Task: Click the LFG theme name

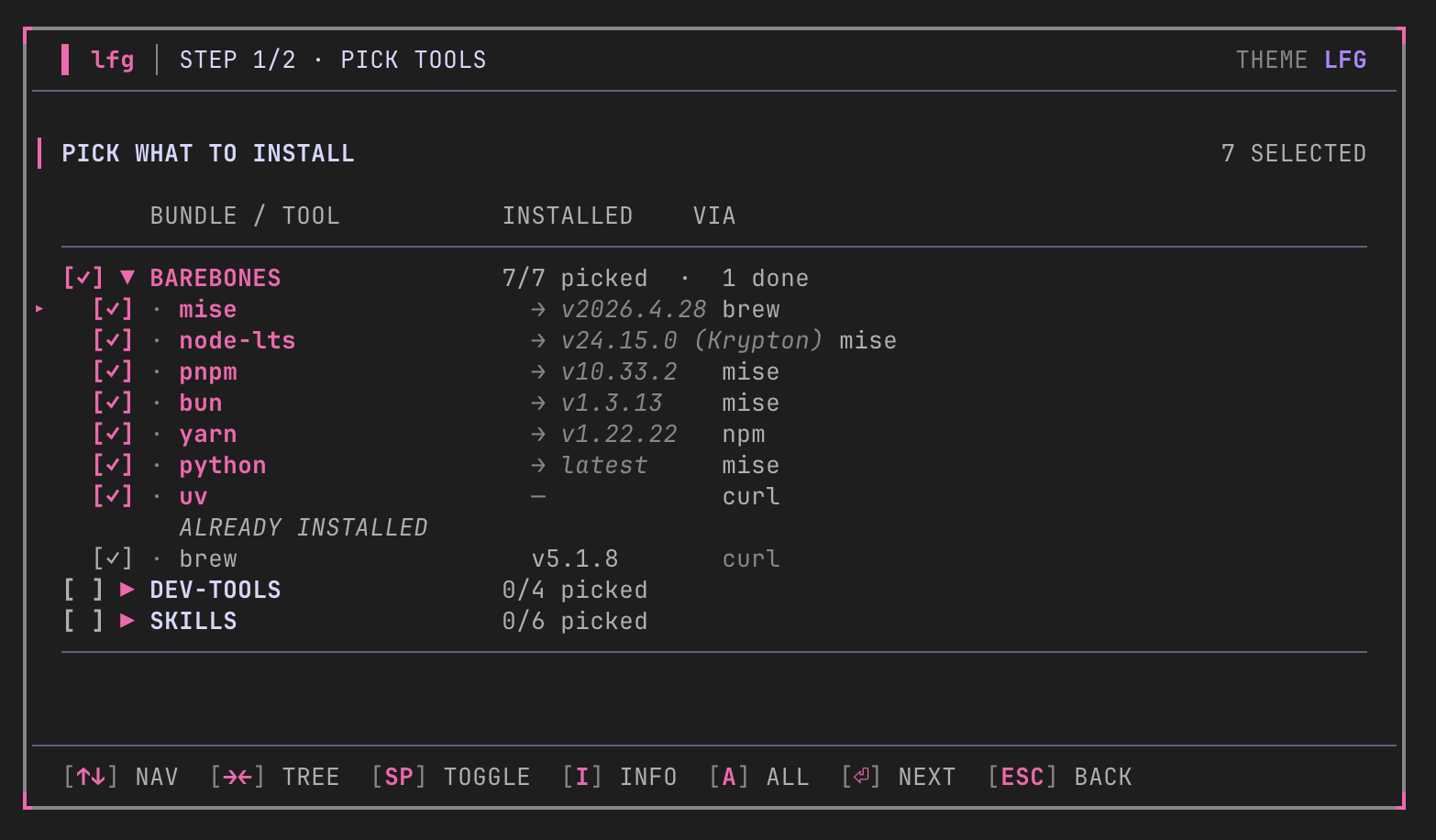Action: 1345,60
